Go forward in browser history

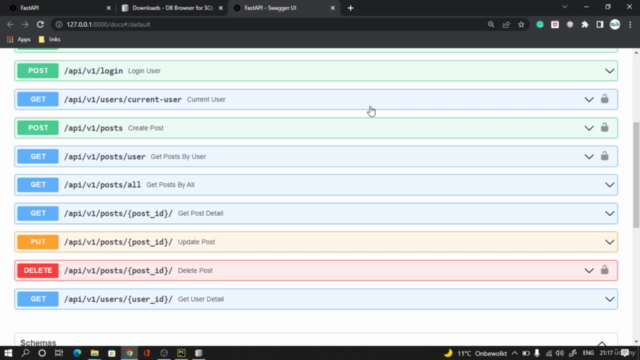point(25,24)
